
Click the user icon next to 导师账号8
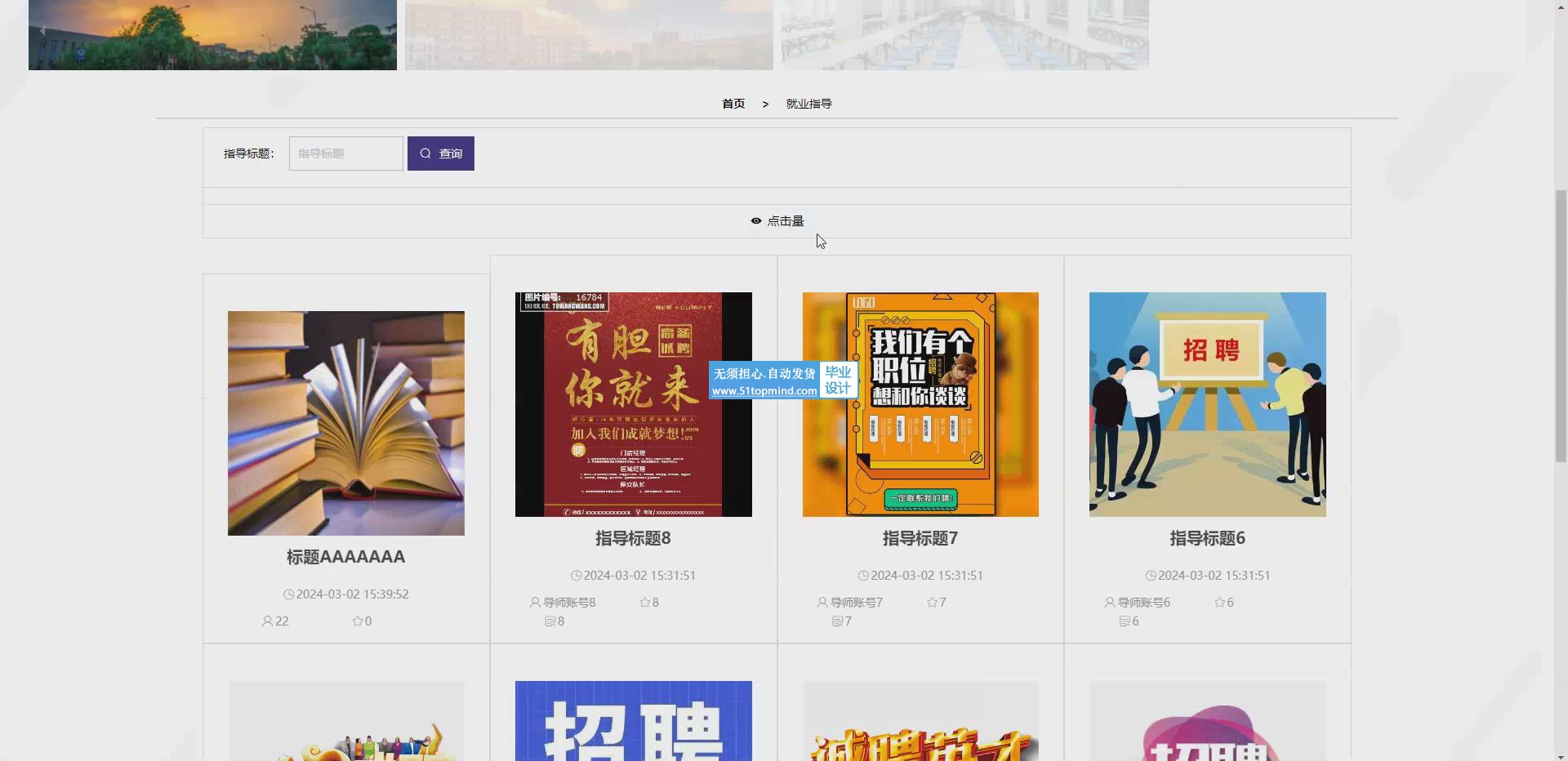point(535,603)
